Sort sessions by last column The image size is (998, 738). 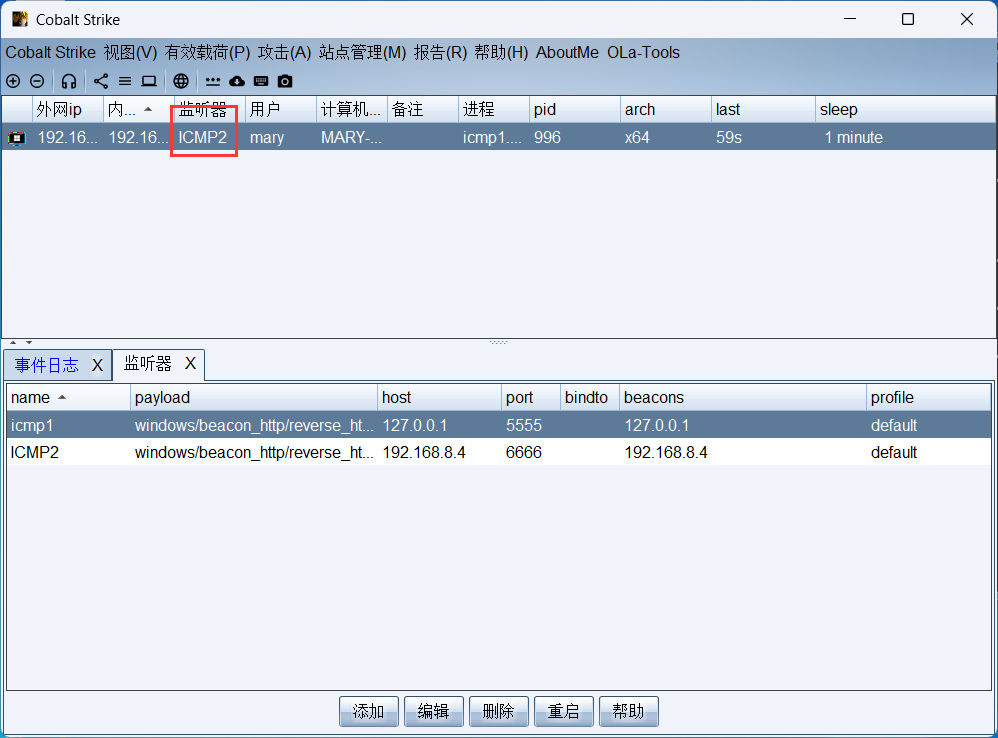coord(763,109)
